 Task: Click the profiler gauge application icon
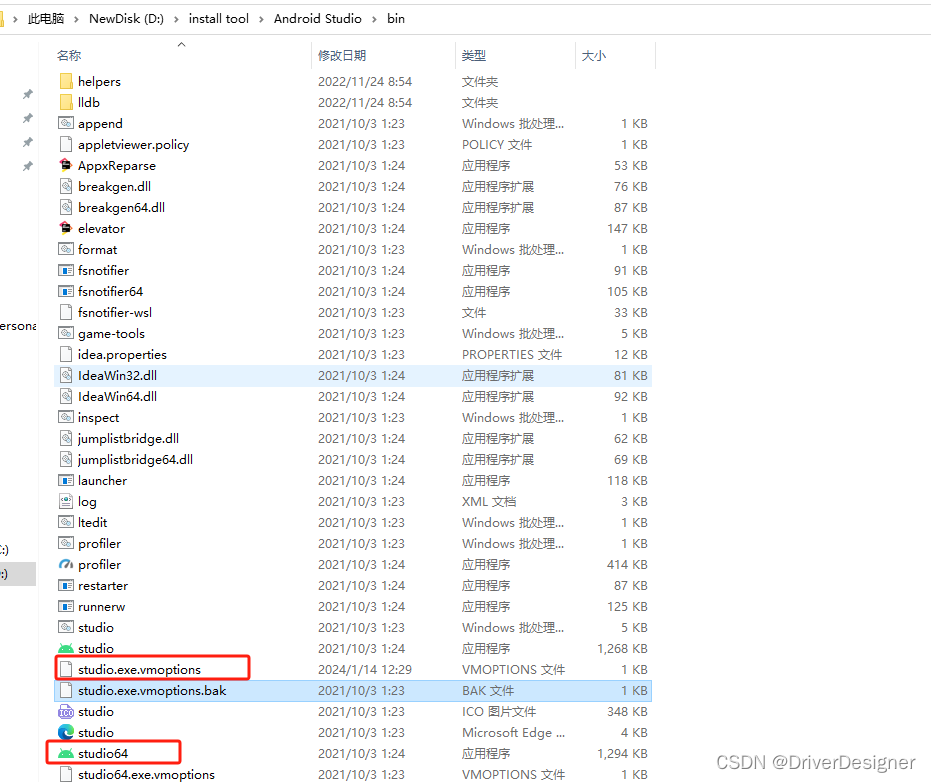[66, 564]
